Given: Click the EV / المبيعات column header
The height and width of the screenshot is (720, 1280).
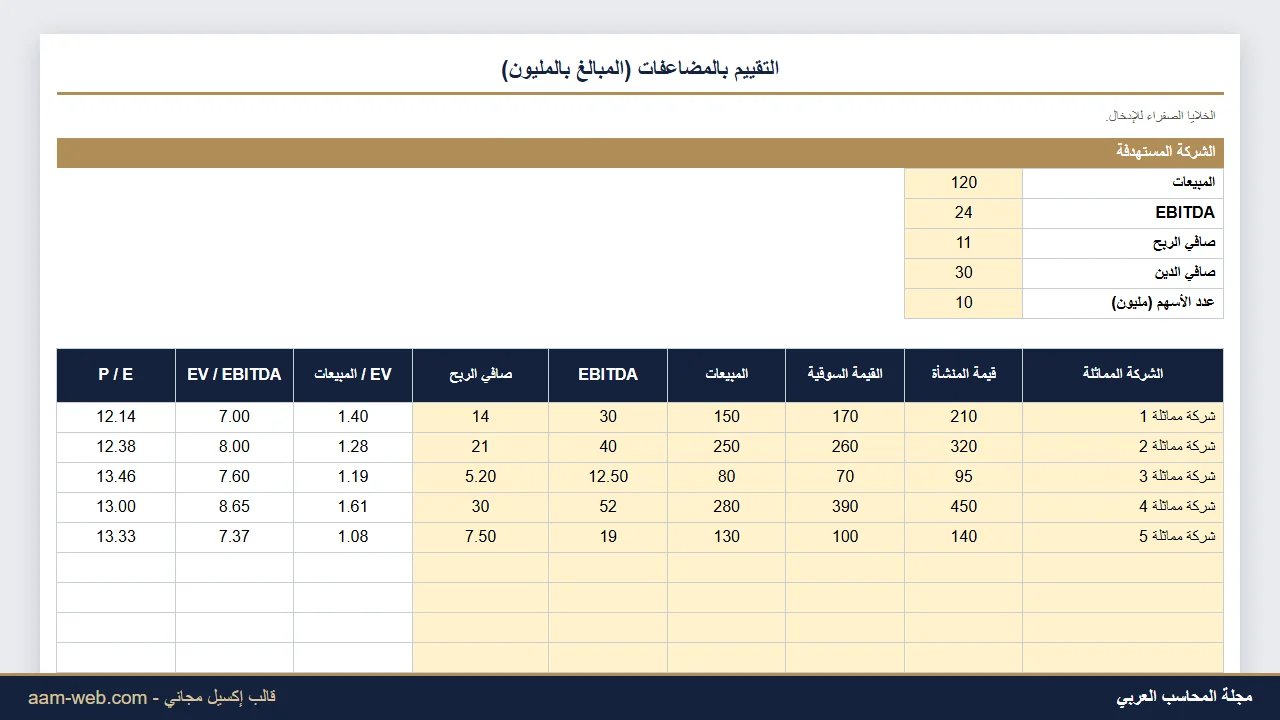Looking at the screenshot, I should tap(353, 375).
